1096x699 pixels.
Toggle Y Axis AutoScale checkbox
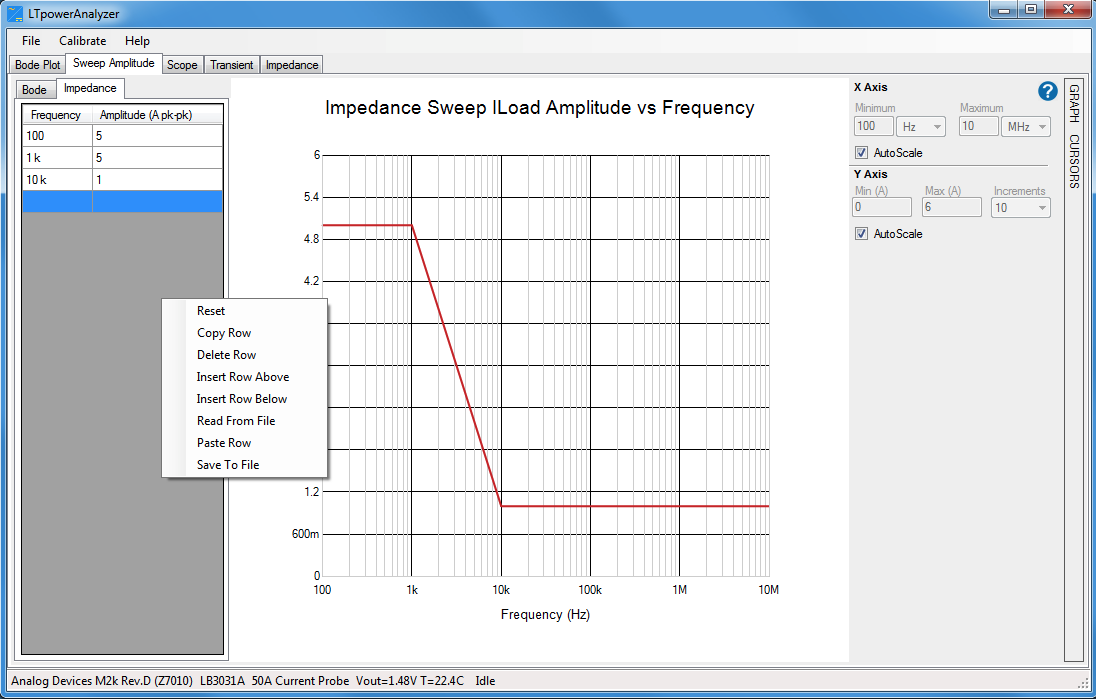(861, 234)
